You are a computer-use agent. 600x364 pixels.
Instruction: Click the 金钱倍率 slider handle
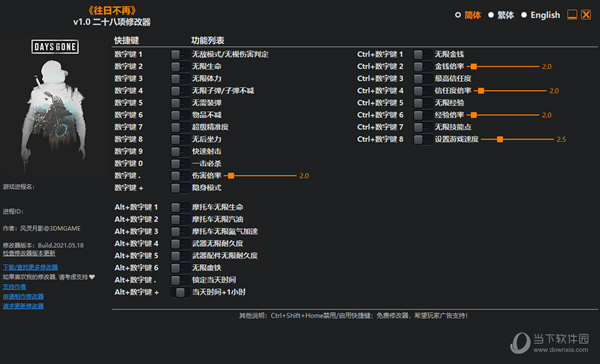pyautogui.click(x=474, y=67)
